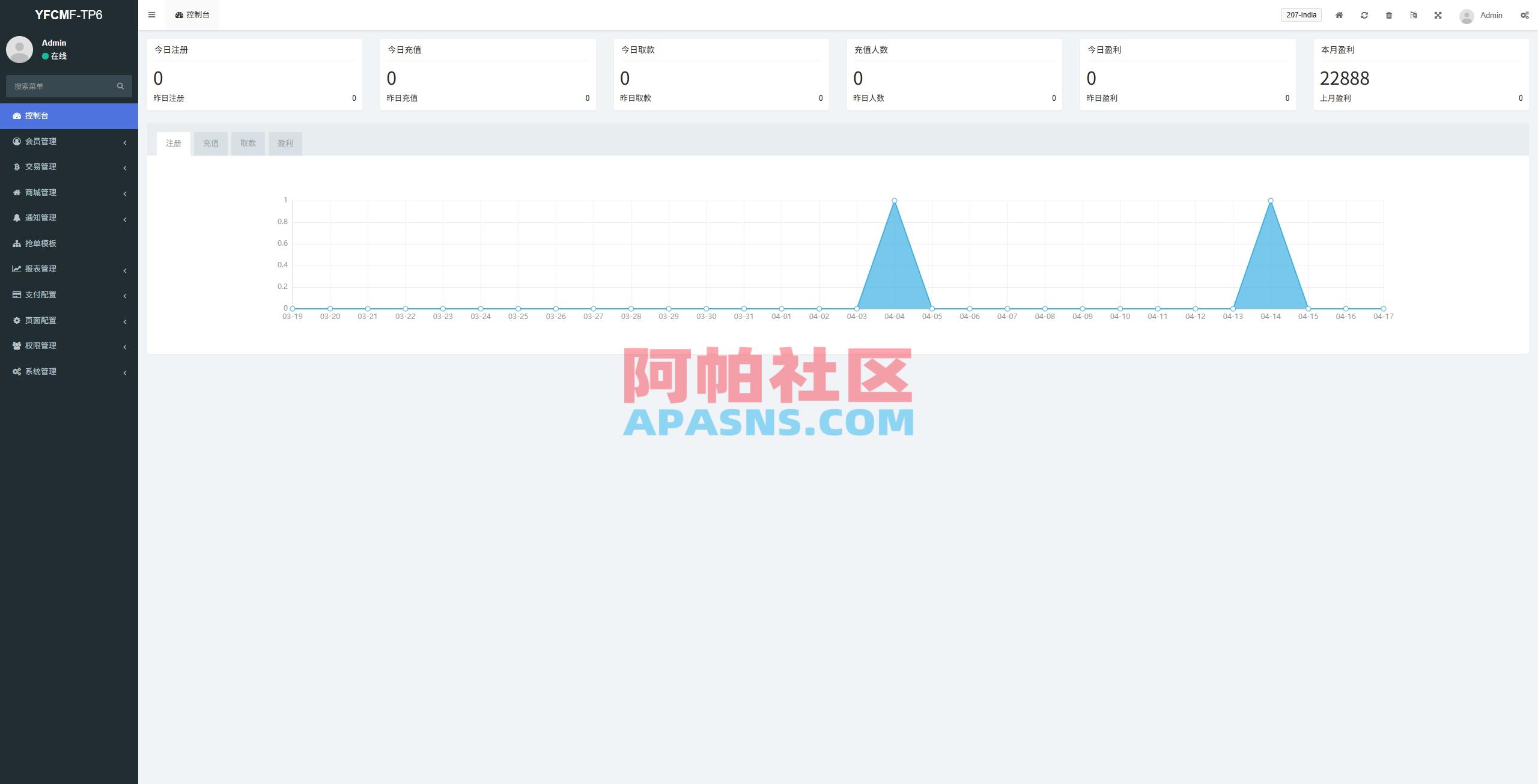This screenshot has width=1538, height=784.
Task: Click the 04-04 data point on the chart
Action: coord(895,200)
